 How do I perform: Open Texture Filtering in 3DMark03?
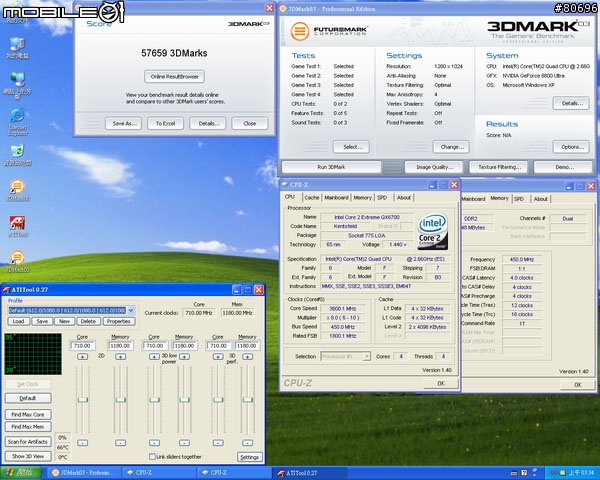click(499, 167)
